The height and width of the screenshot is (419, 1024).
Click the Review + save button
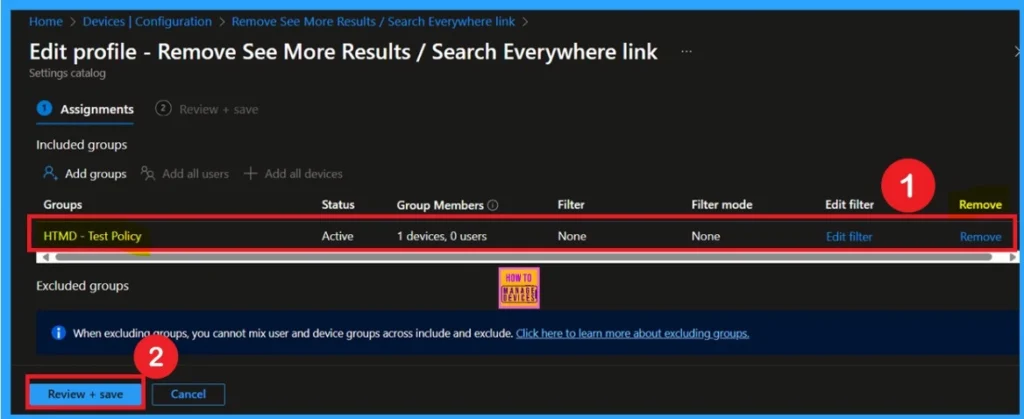point(85,394)
